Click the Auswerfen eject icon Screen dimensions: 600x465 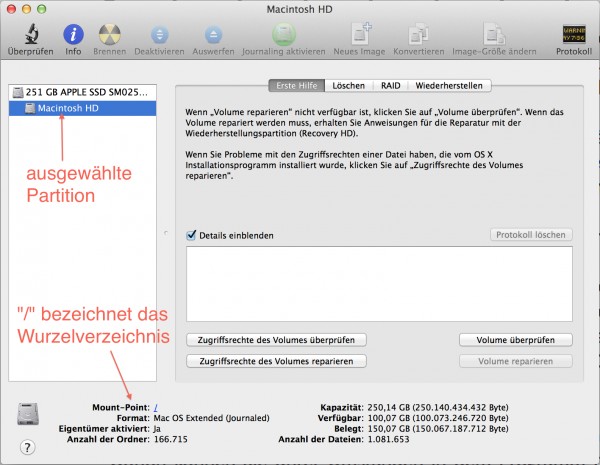click(x=213, y=35)
